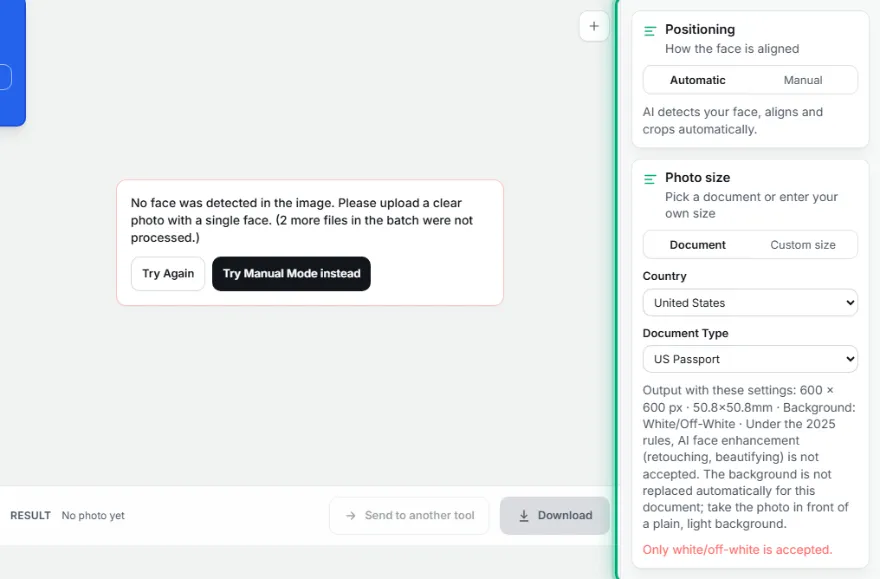Click the download arrow icon
Viewport: 880px width, 579px height.
tap(524, 516)
